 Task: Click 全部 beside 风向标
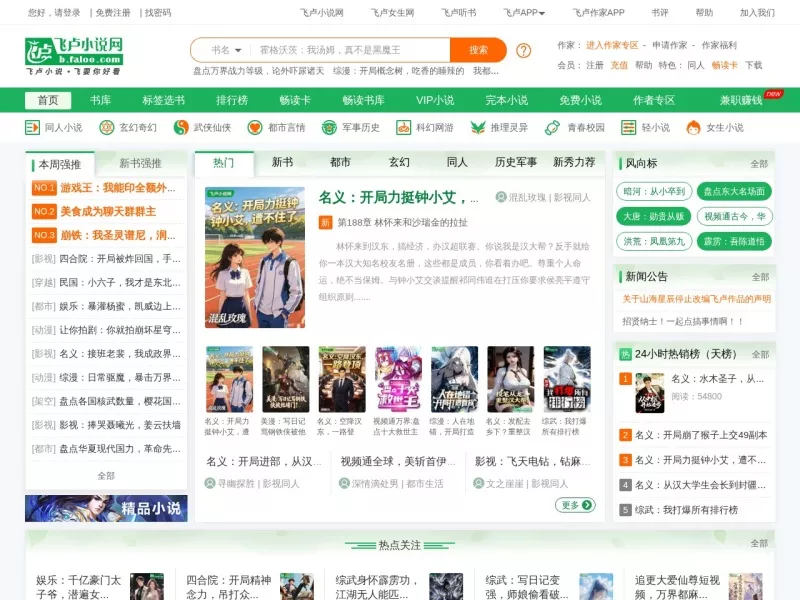(x=759, y=164)
